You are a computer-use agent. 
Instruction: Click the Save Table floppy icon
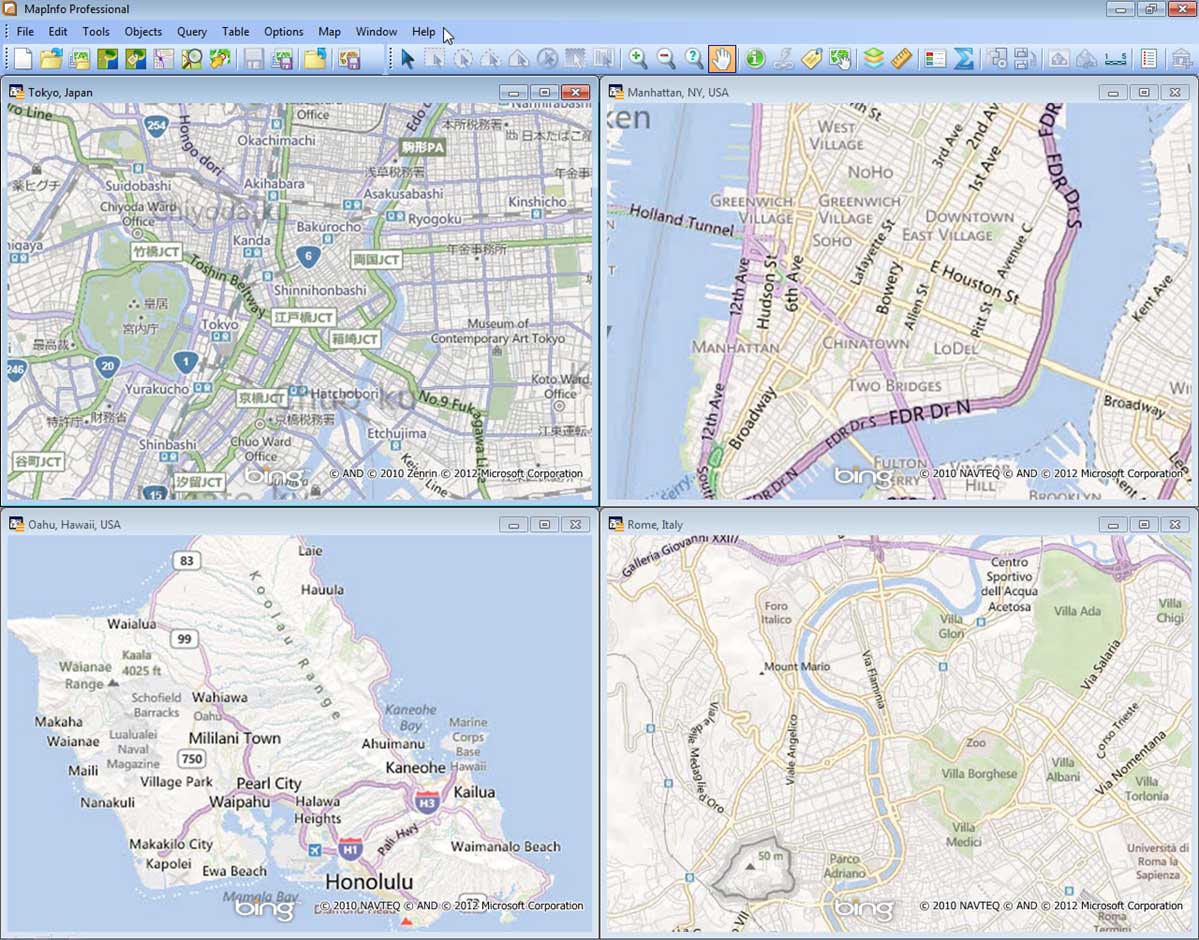tap(254, 59)
